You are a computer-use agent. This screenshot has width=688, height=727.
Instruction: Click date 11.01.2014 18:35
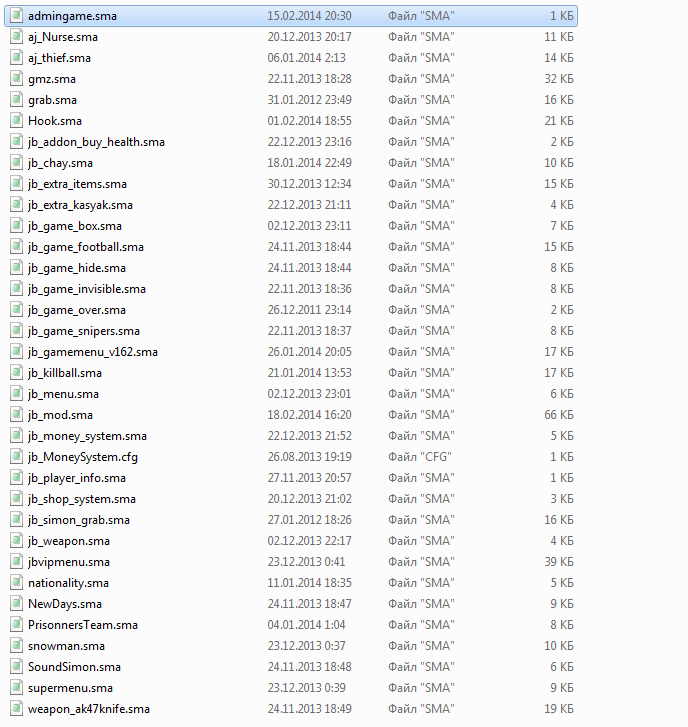[x=309, y=582]
